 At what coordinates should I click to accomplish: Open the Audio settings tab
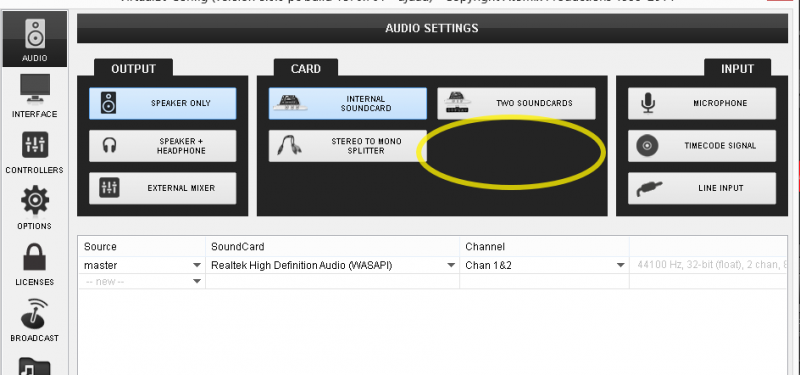(x=35, y=39)
